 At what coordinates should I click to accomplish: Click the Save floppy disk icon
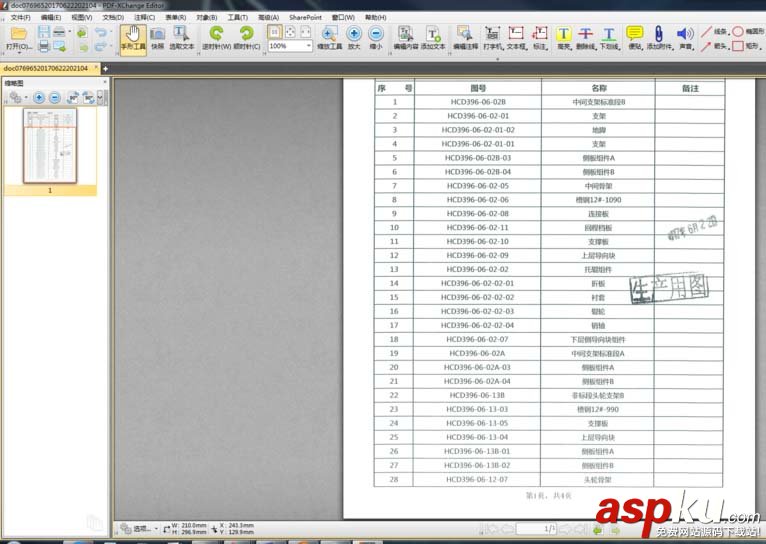tap(43, 32)
